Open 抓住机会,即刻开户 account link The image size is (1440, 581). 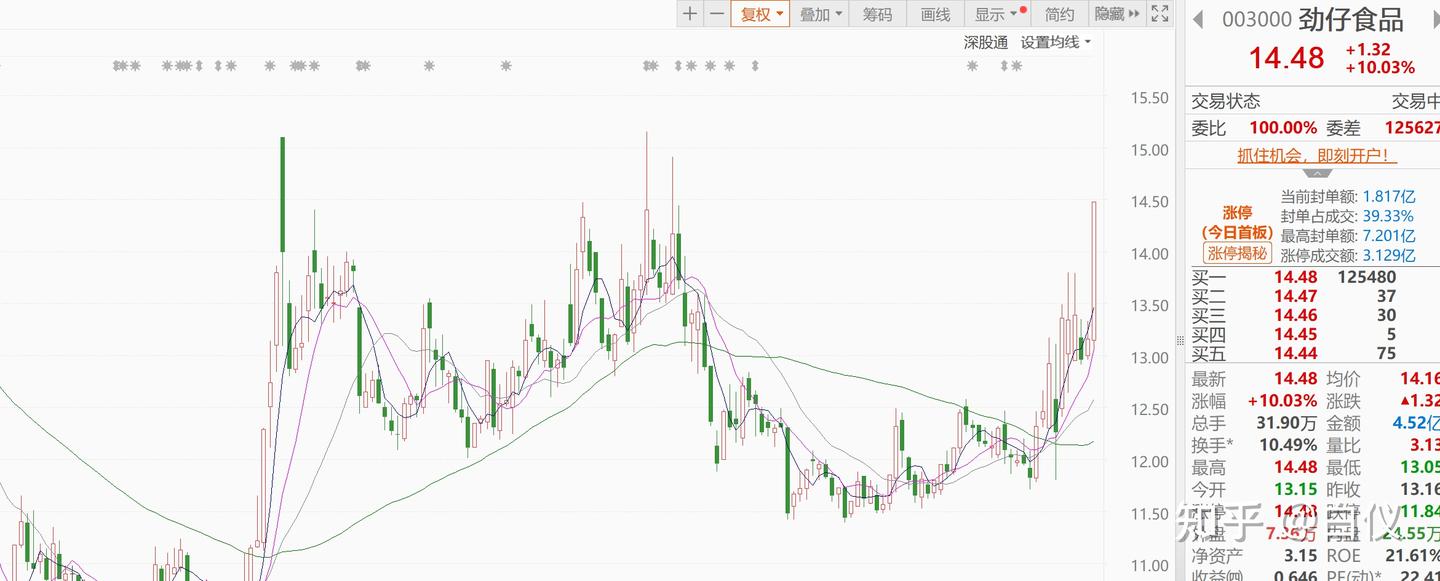[1317, 155]
